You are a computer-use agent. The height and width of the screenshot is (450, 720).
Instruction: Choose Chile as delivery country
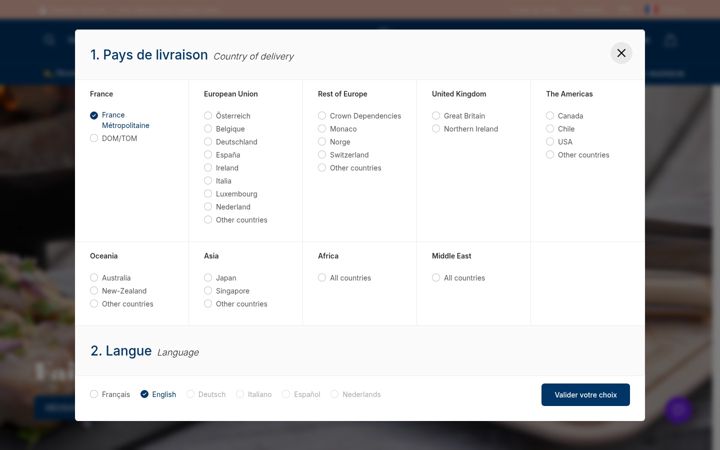[x=560, y=129]
